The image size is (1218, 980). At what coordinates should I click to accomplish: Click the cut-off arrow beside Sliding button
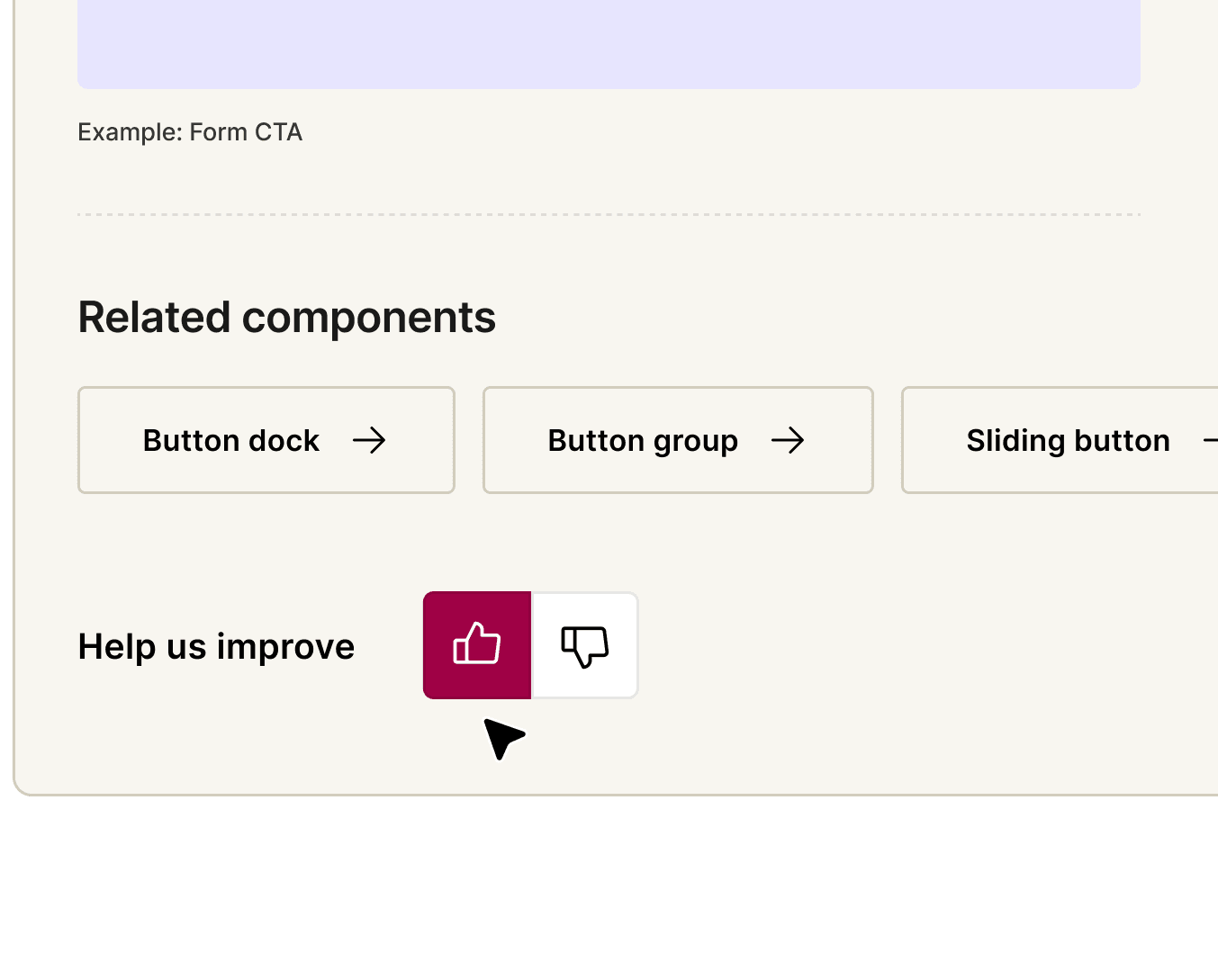point(1210,440)
